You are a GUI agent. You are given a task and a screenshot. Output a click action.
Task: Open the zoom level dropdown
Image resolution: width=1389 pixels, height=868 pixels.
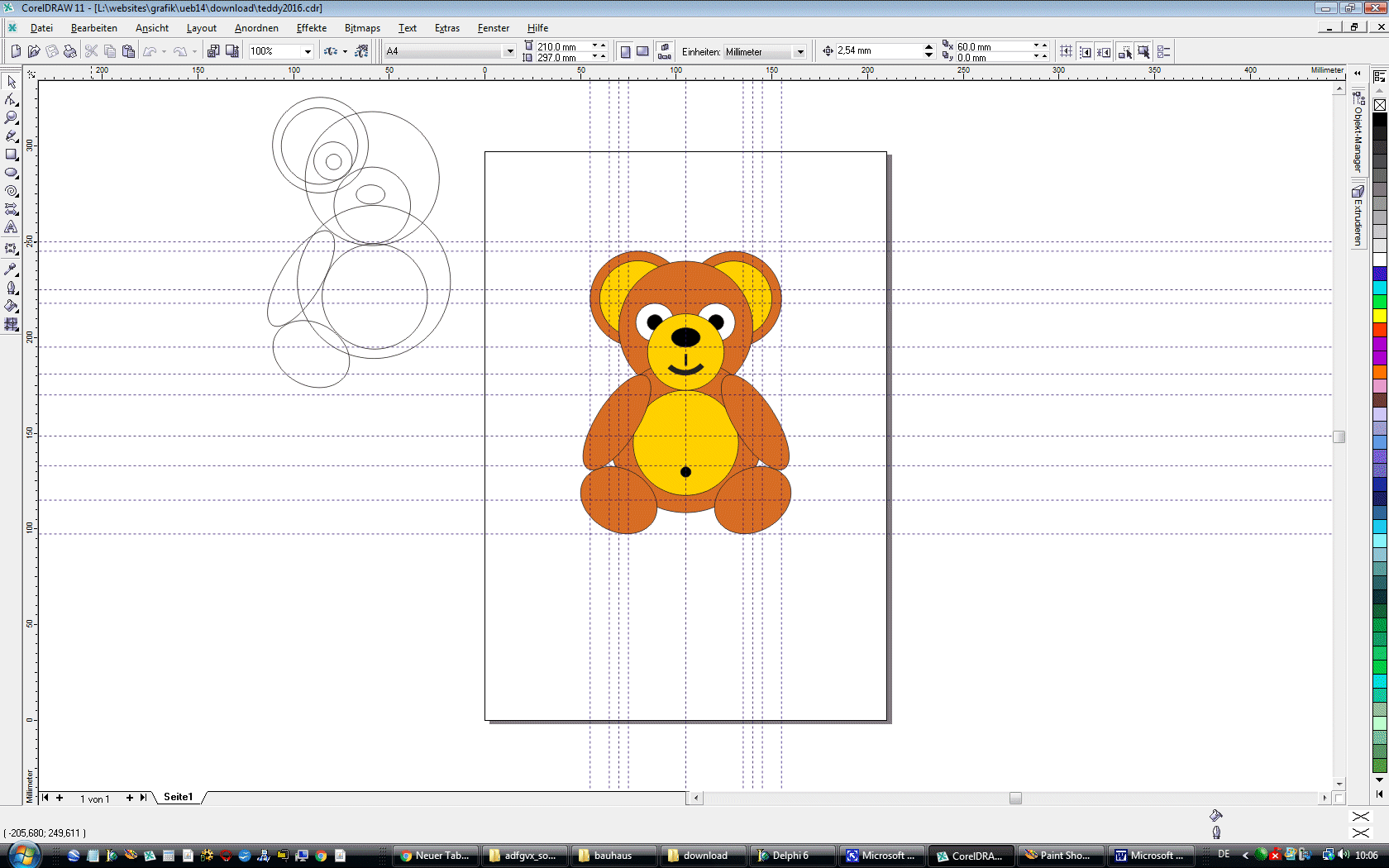308,51
